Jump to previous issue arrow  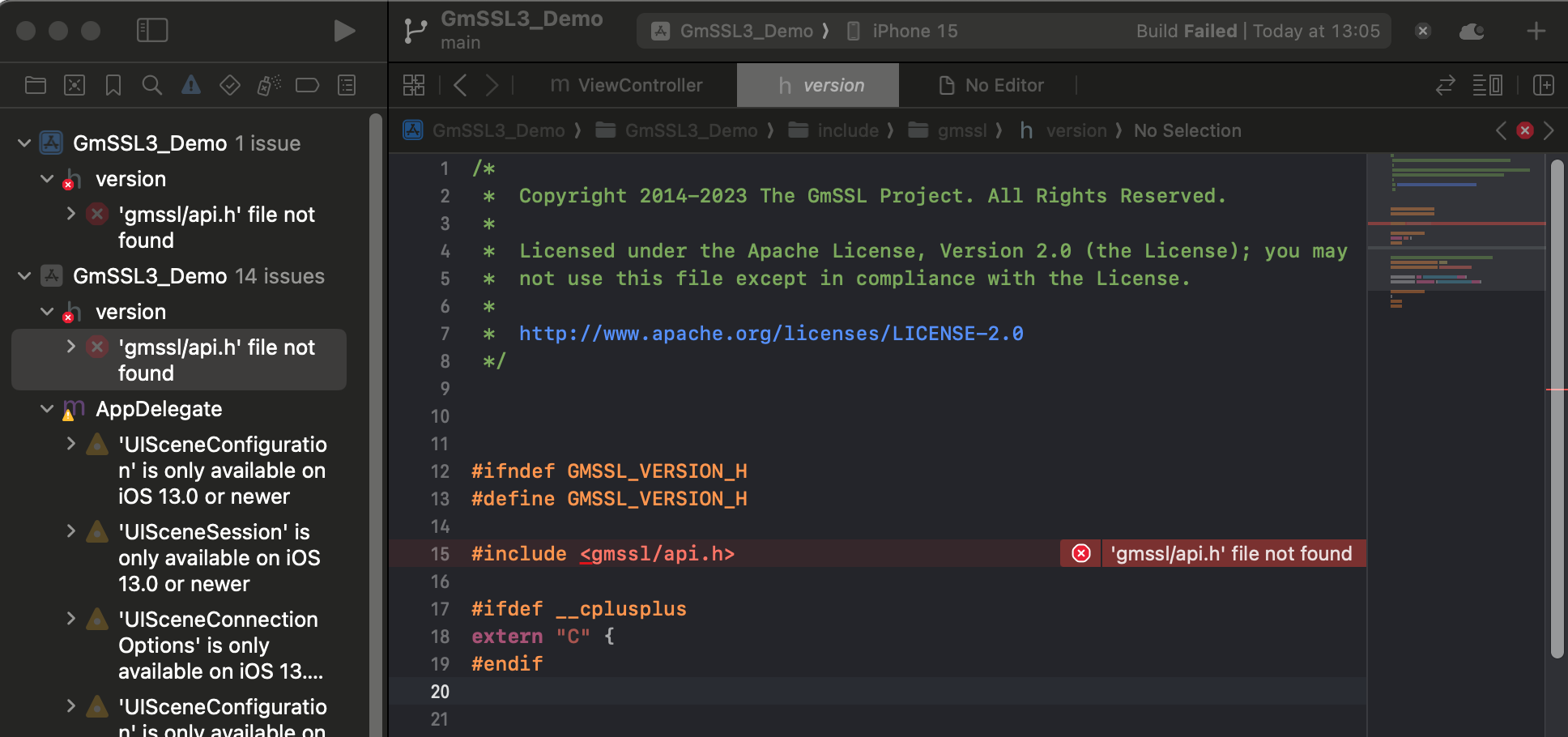point(1501,130)
